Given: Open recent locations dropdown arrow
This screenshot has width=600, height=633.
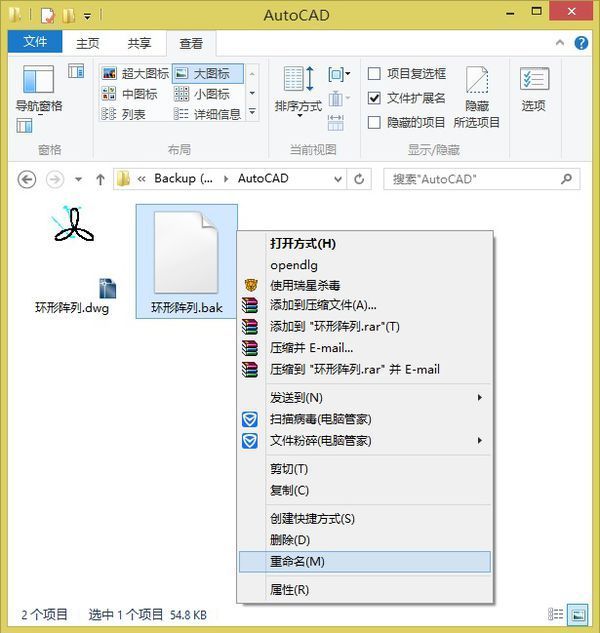Looking at the screenshot, I should pyautogui.click(x=78, y=179).
